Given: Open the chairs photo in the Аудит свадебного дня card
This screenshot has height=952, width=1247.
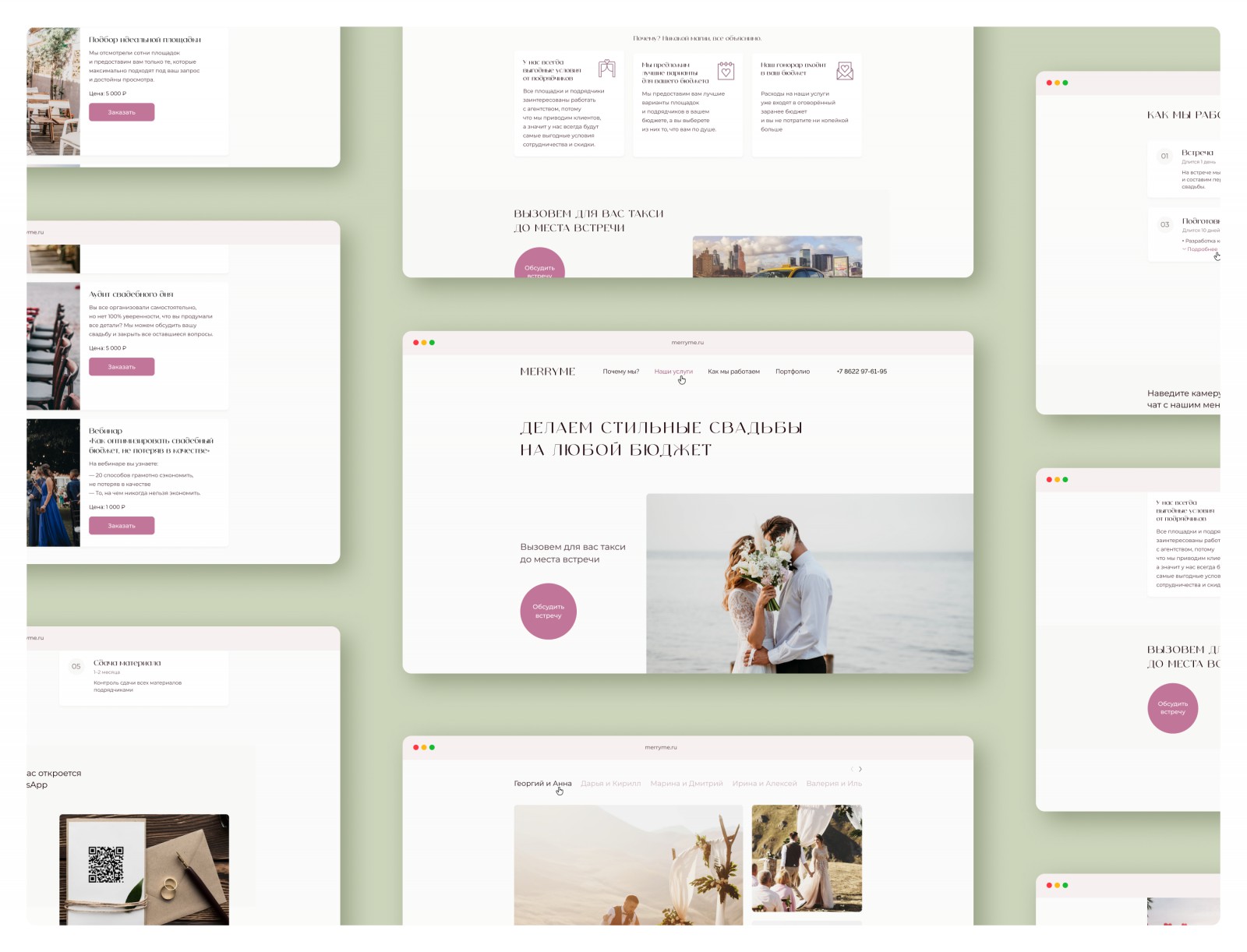Looking at the screenshot, I should 53,346.
